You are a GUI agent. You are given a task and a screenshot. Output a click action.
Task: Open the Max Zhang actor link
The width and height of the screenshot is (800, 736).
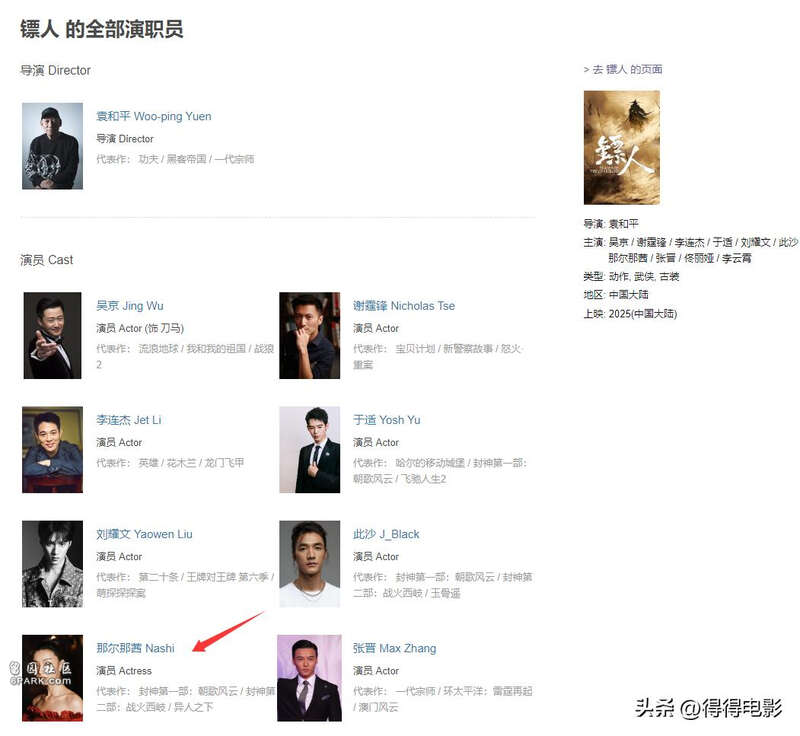pyautogui.click(x=394, y=649)
